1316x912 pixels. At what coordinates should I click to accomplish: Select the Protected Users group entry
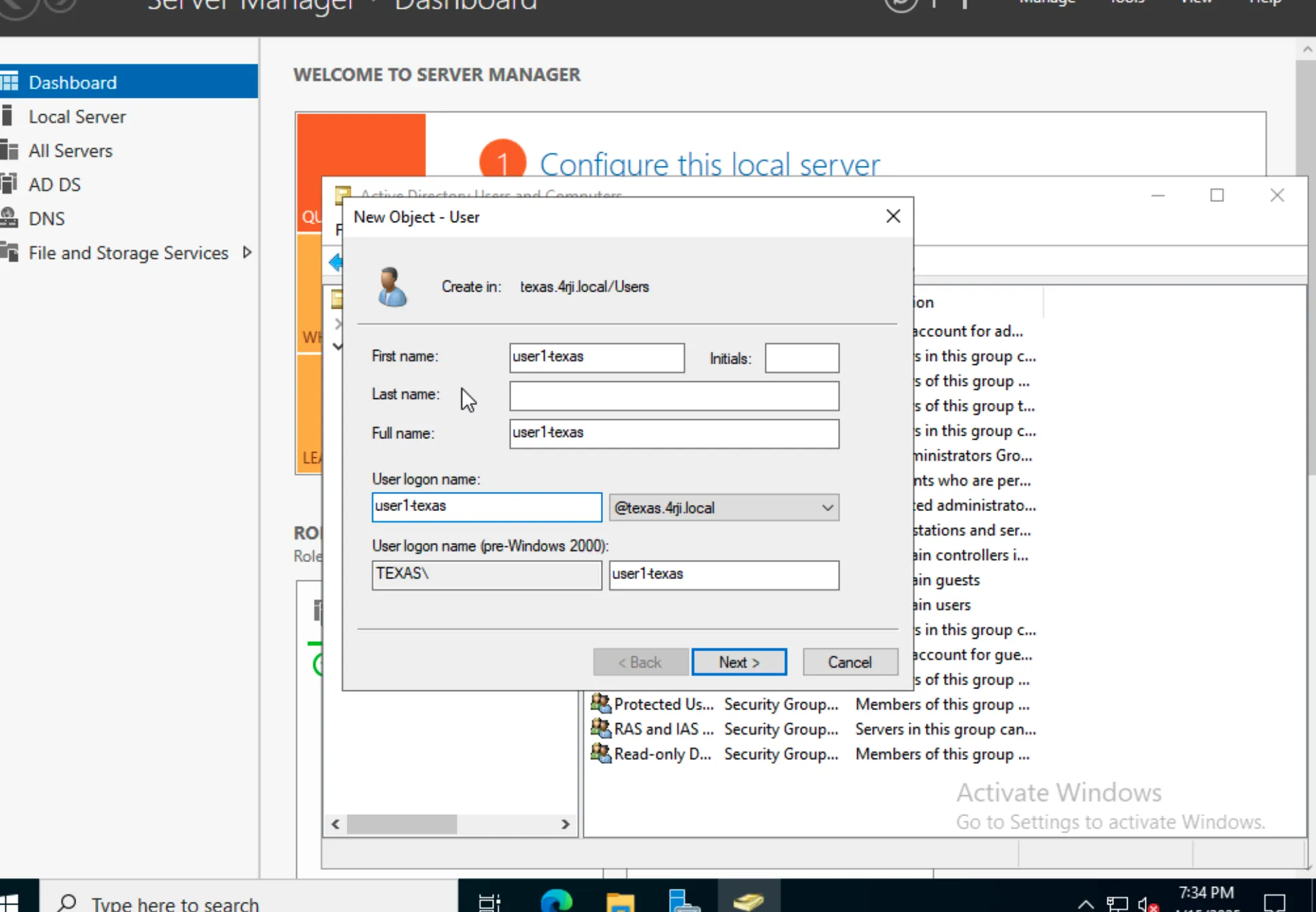point(662,704)
